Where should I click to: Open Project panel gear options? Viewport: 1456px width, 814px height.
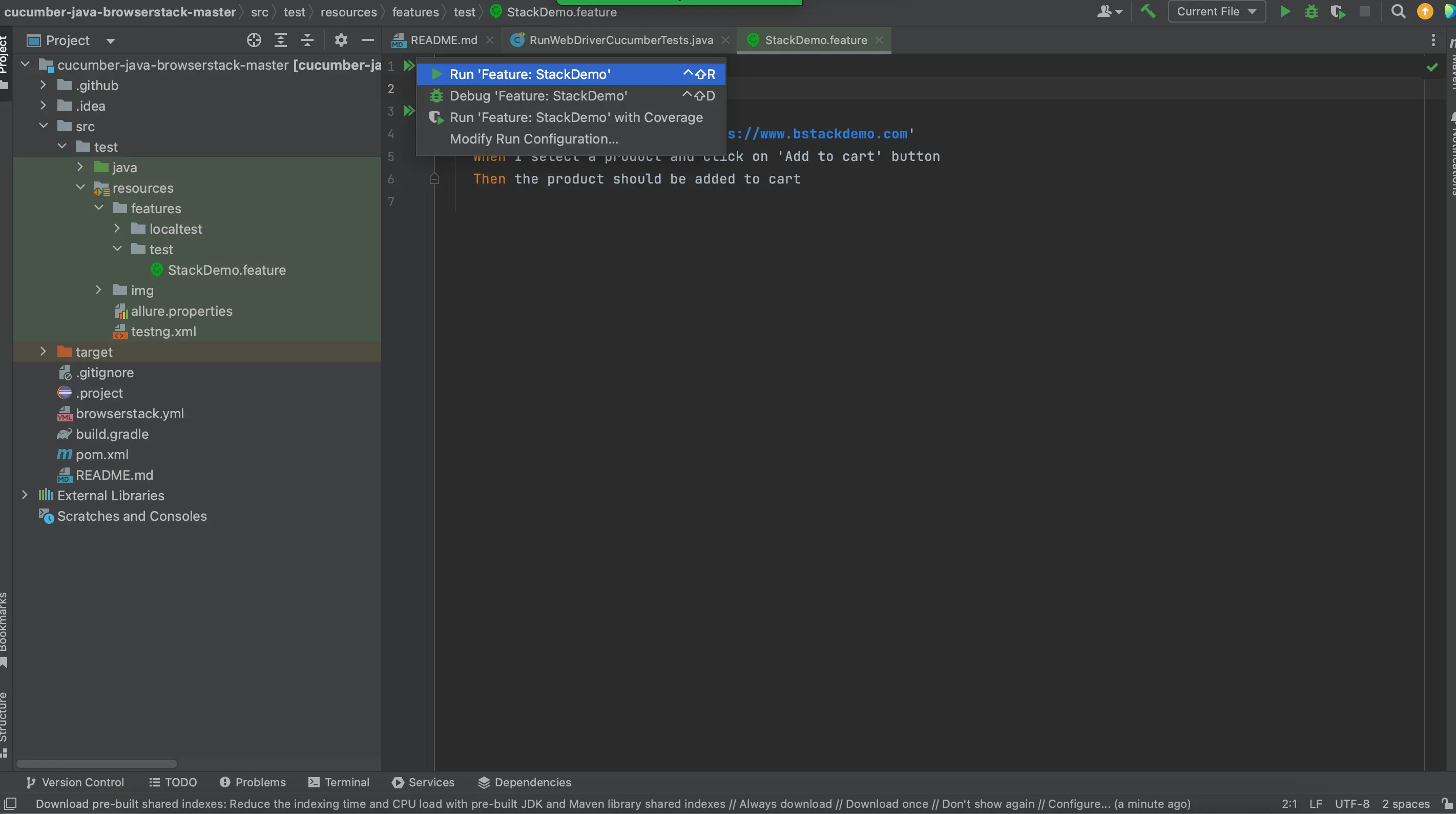click(x=341, y=40)
